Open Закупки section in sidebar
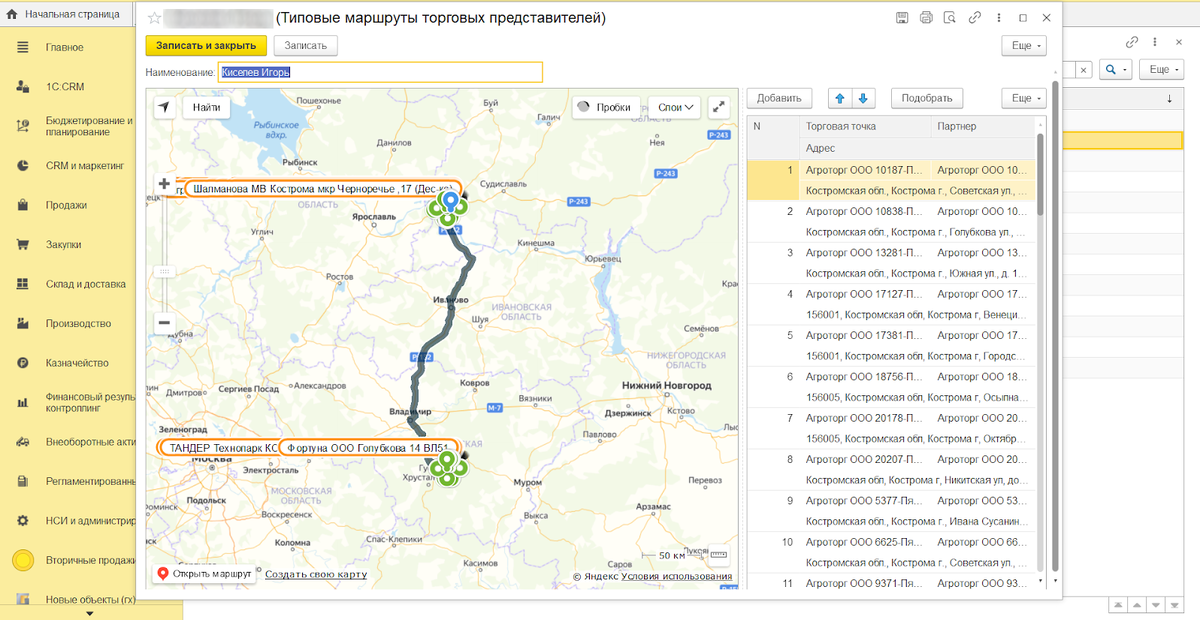 (63, 244)
